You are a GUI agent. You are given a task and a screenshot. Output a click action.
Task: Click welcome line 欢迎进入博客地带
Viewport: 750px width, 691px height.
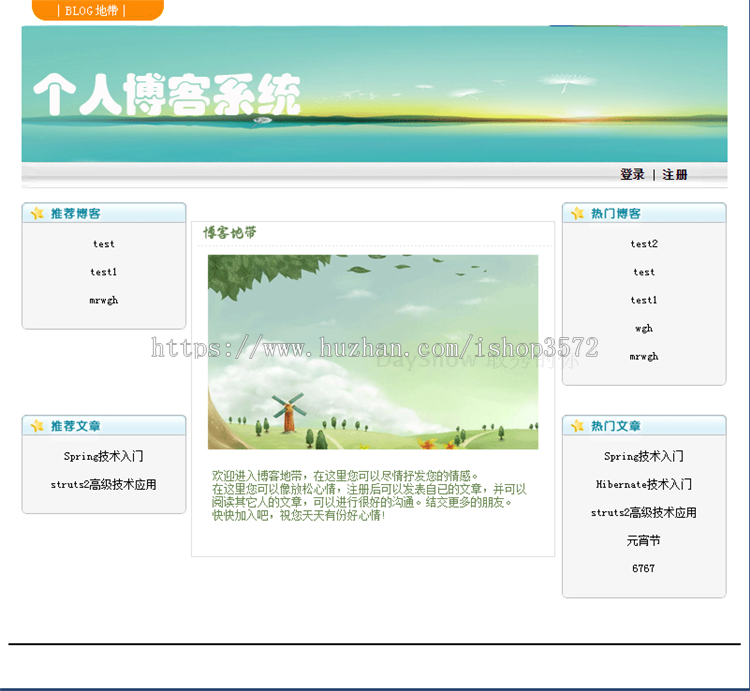click(x=344, y=476)
